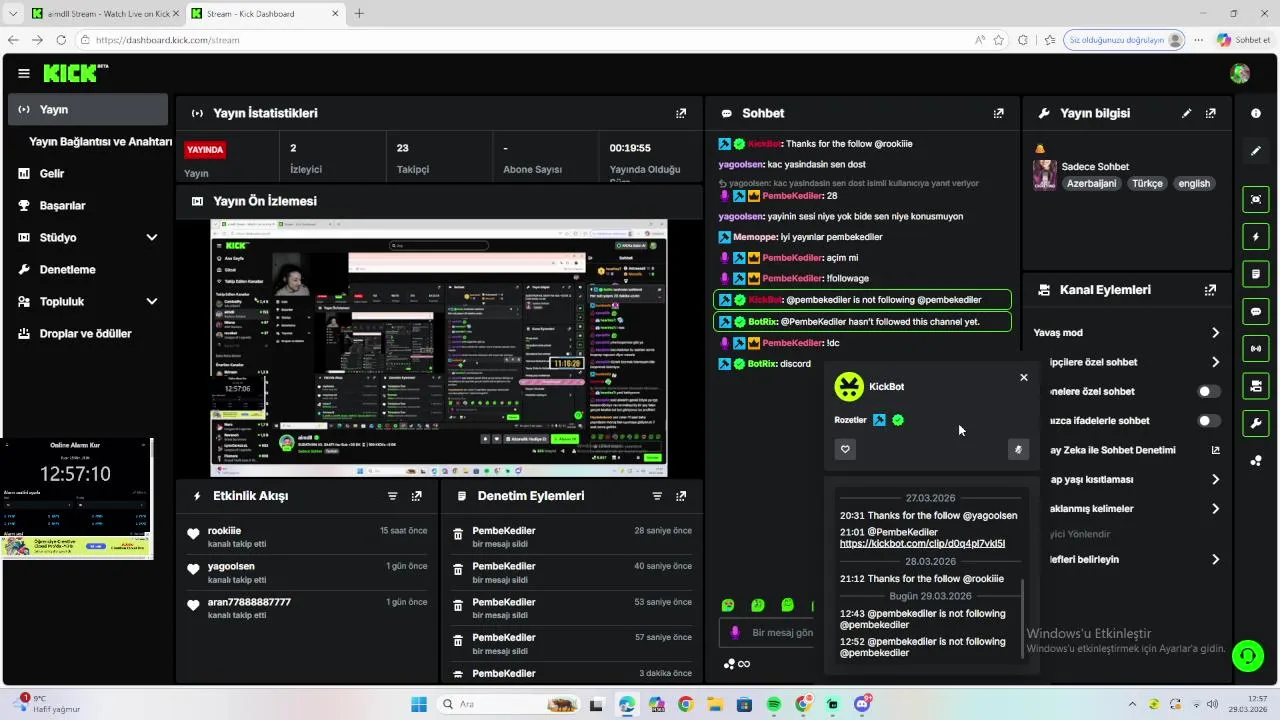Open the Yasaklanmış kelimeler chevron
This screenshot has width=1280, height=720.
[1215, 509]
